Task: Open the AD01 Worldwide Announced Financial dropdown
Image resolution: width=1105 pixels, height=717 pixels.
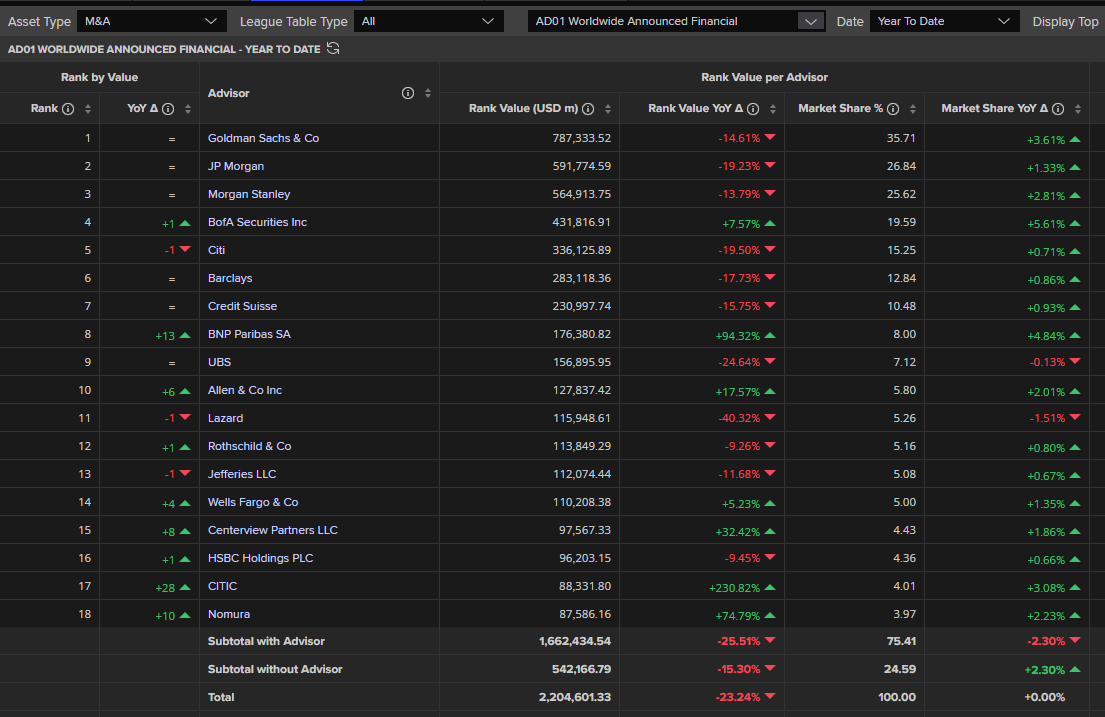Action: point(677,21)
